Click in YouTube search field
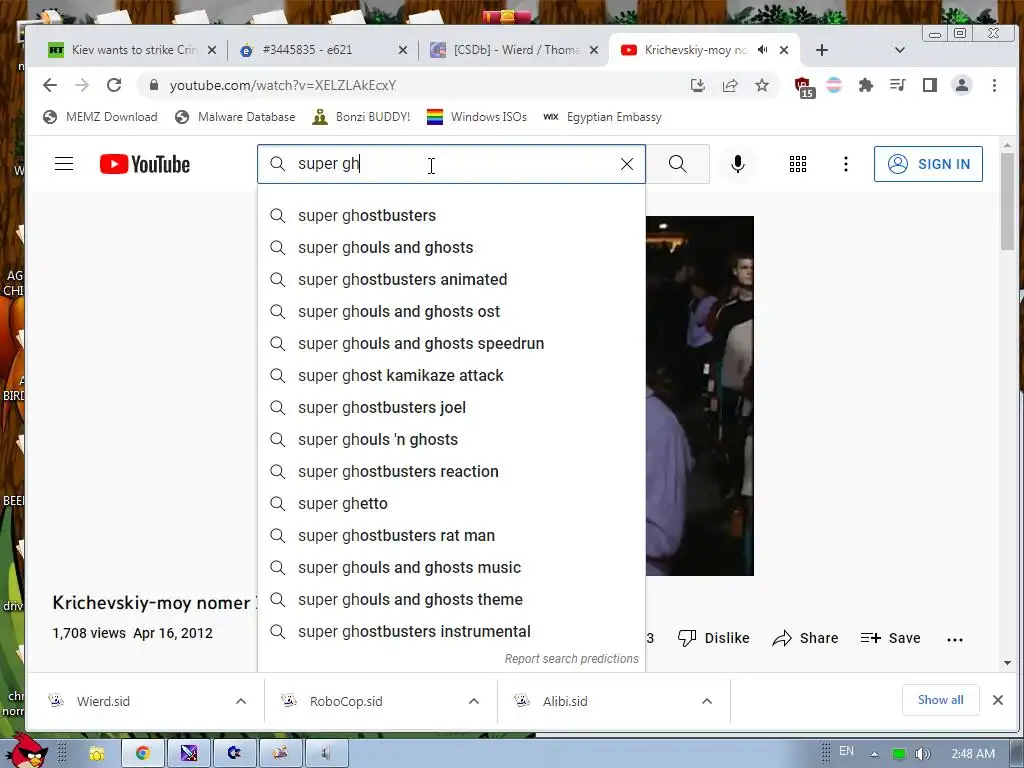Image resolution: width=1024 pixels, height=768 pixels. (451, 164)
